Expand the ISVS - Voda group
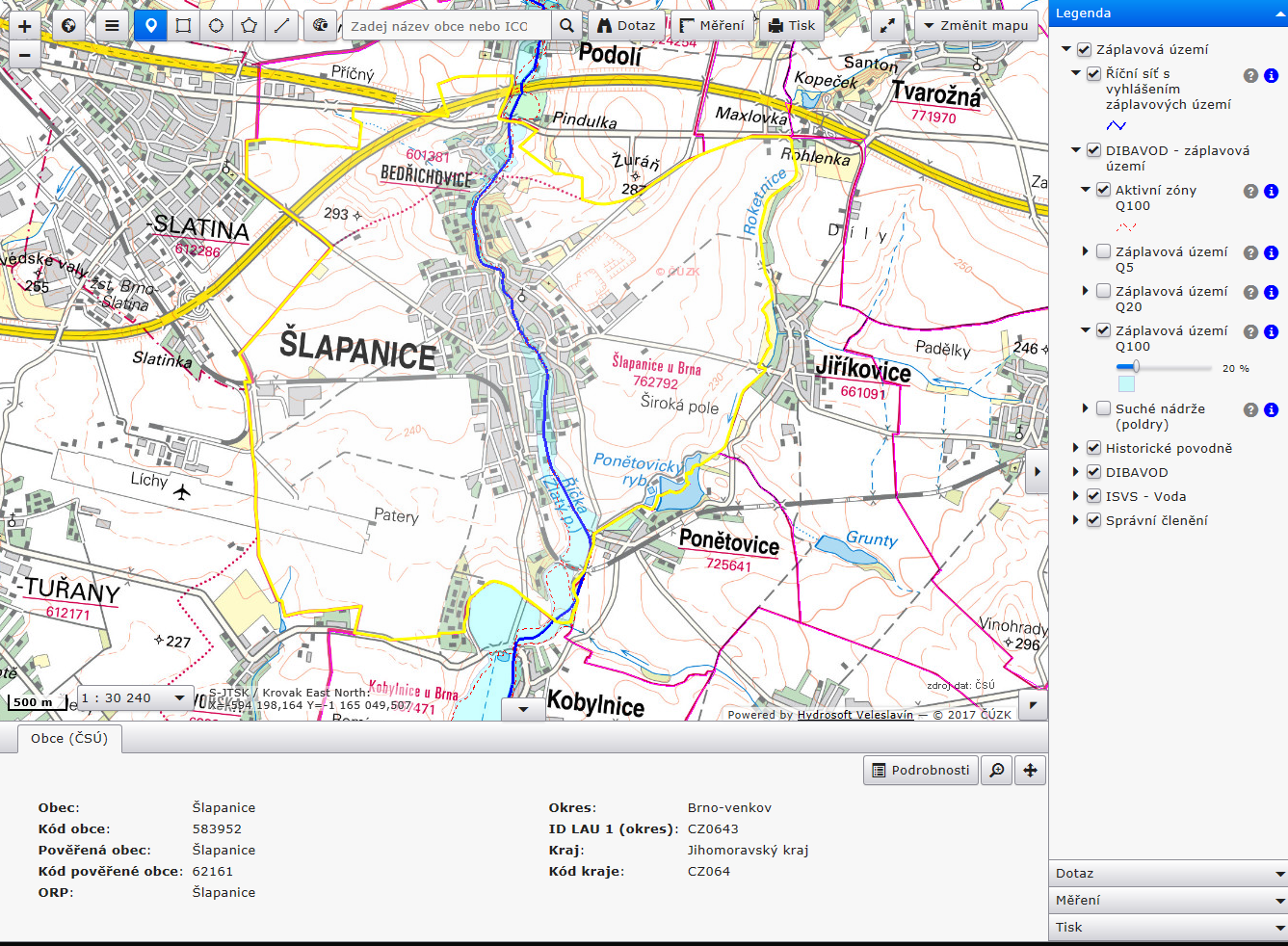Image resolution: width=1288 pixels, height=946 pixels. 1076,496
